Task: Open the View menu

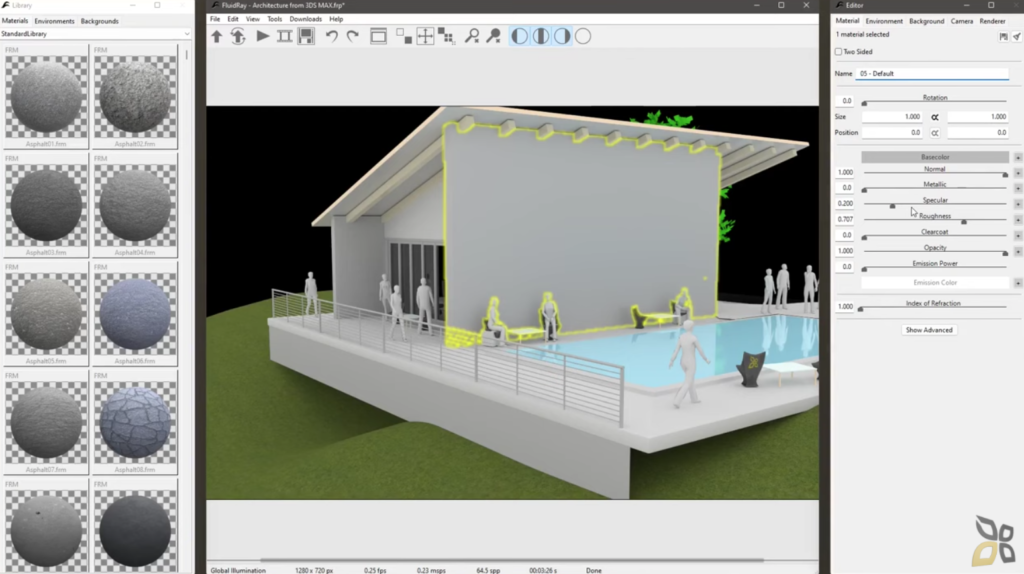Action: (253, 19)
